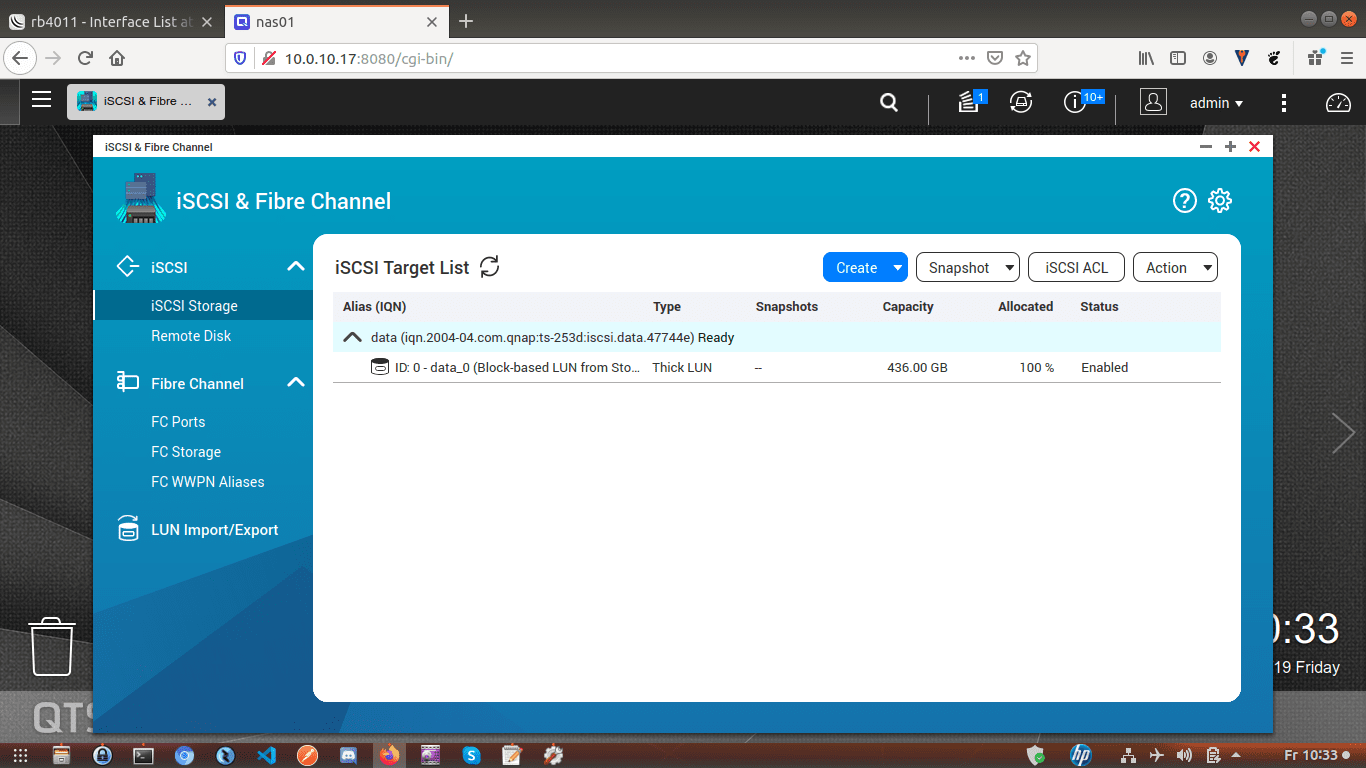Click Firefox back button
Viewport: 1366px width, 768px height.
pos(21,58)
